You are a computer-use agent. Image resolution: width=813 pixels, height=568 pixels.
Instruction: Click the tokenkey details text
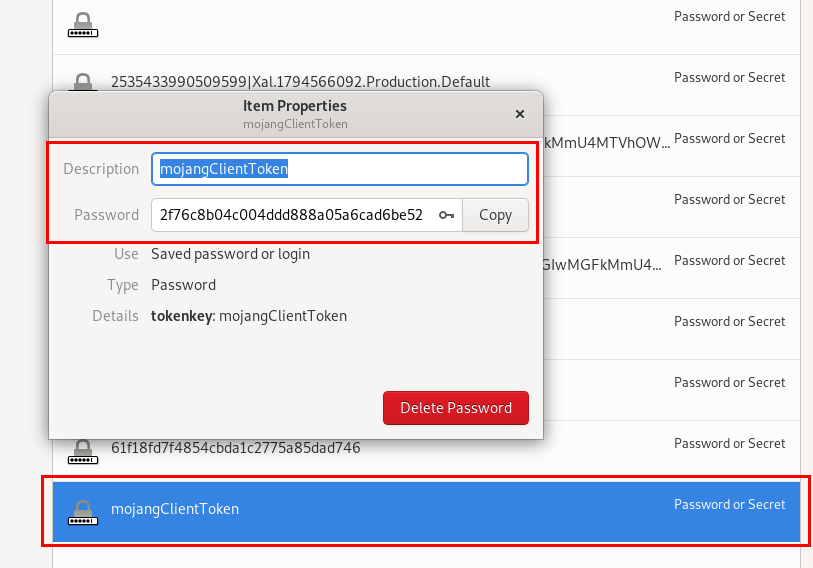(249, 316)
